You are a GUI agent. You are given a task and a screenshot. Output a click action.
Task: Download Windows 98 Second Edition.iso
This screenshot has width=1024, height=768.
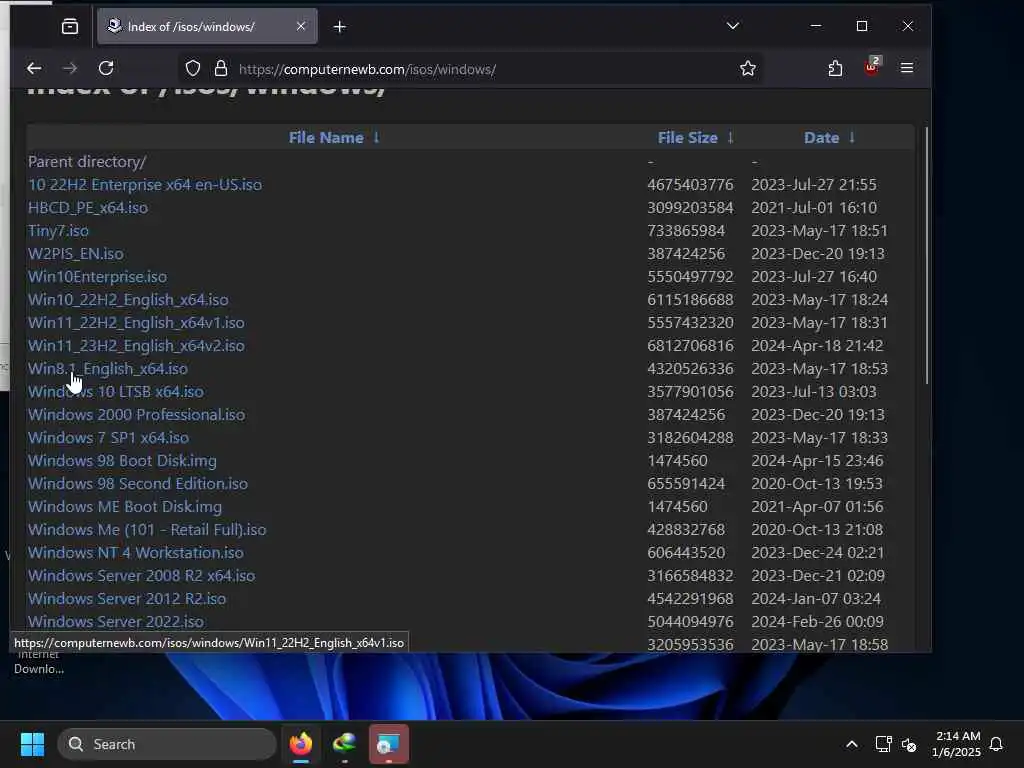[x=138, y=484]
